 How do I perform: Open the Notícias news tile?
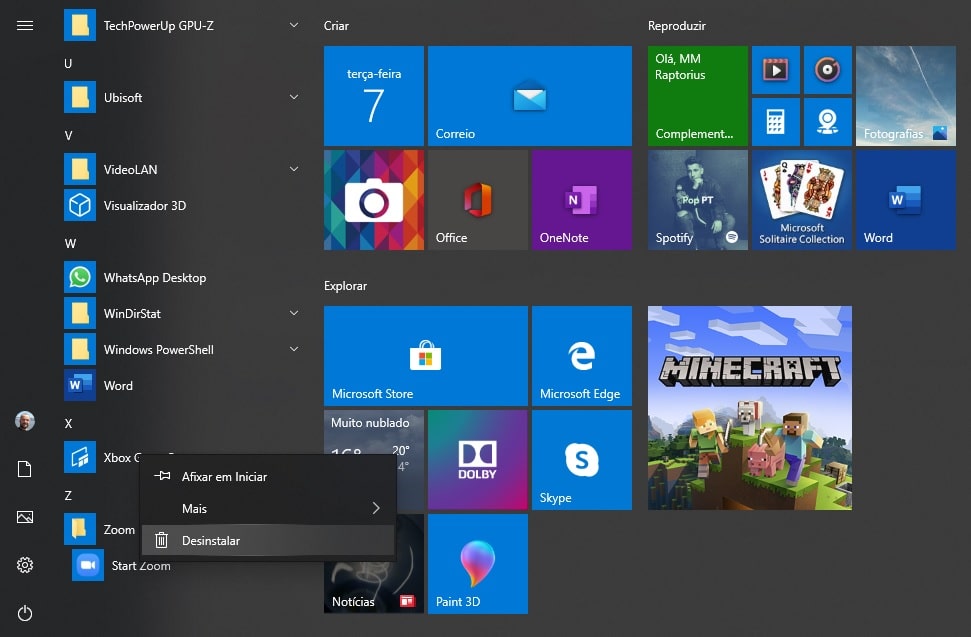[x=374, y=588]
